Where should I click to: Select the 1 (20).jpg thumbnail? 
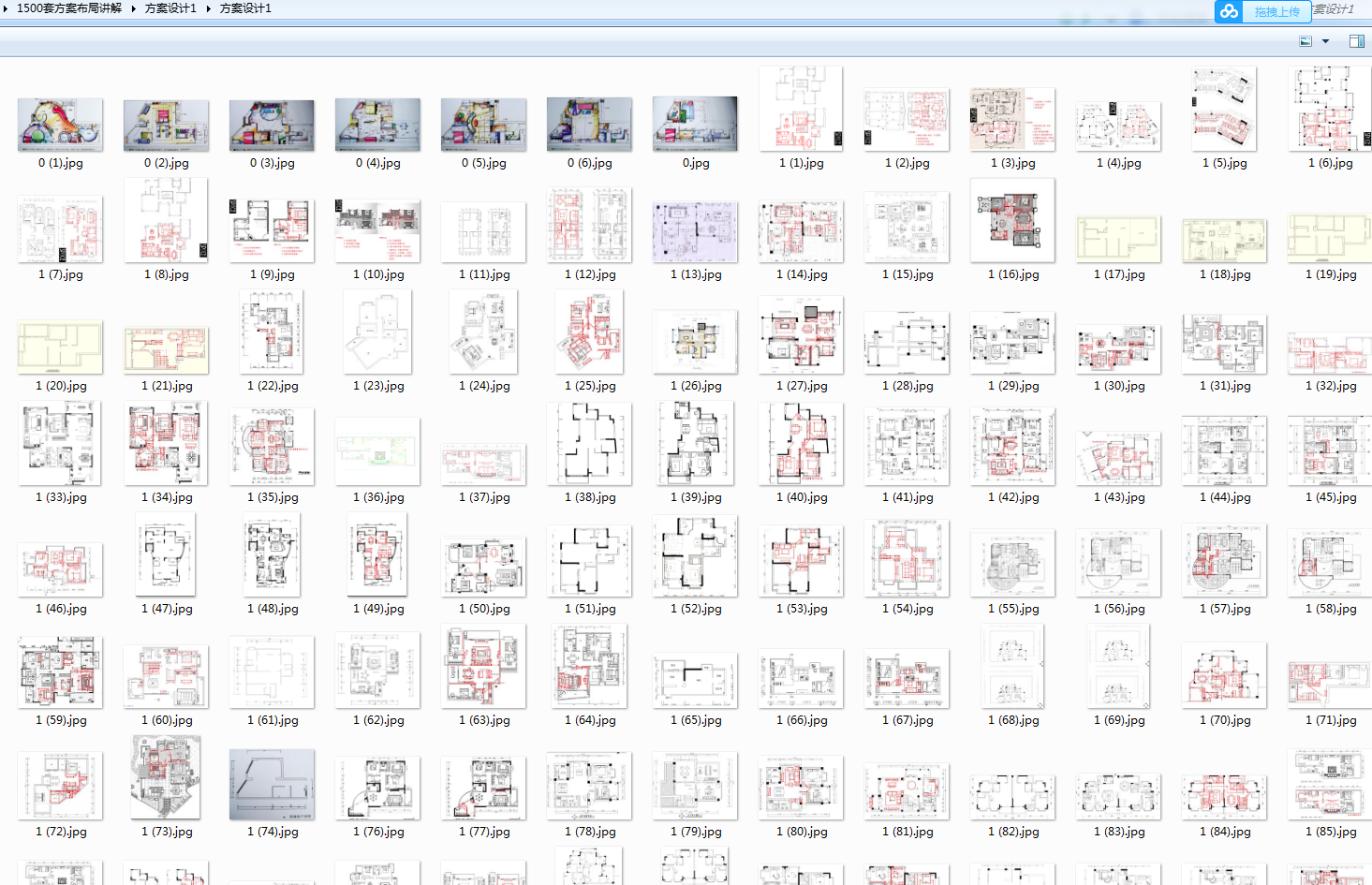[x=60, y=347]
